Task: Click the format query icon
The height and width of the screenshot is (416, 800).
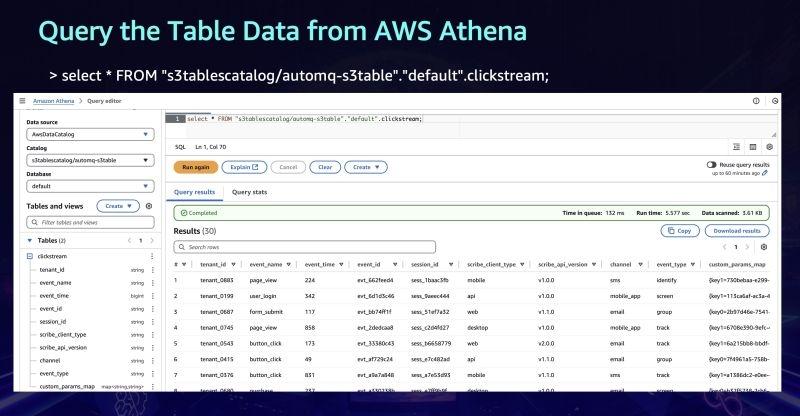Action: click(x=737, y=147)
